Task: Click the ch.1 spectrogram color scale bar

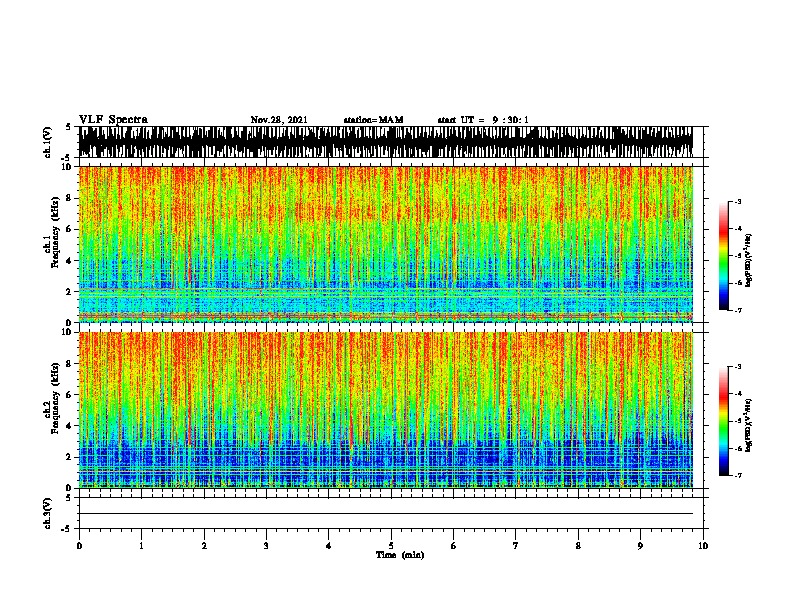Action: (x=724, y=256)
